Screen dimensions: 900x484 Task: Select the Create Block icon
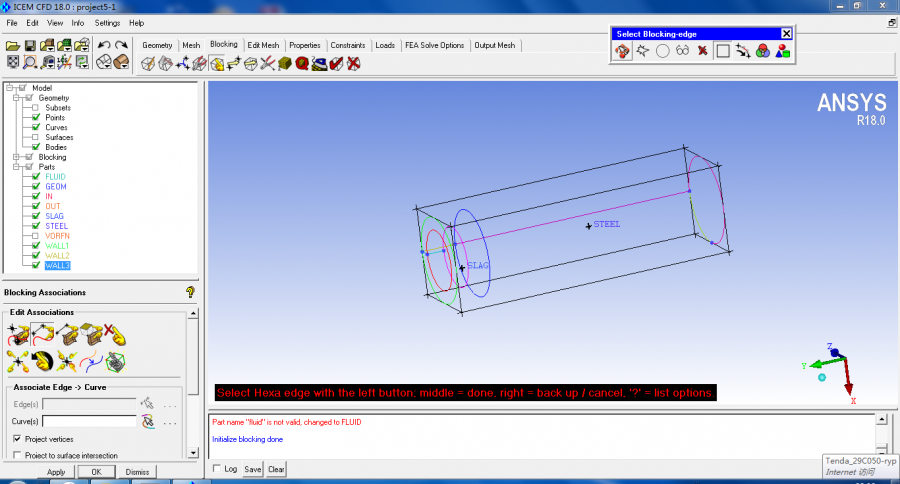click(148, 64)
